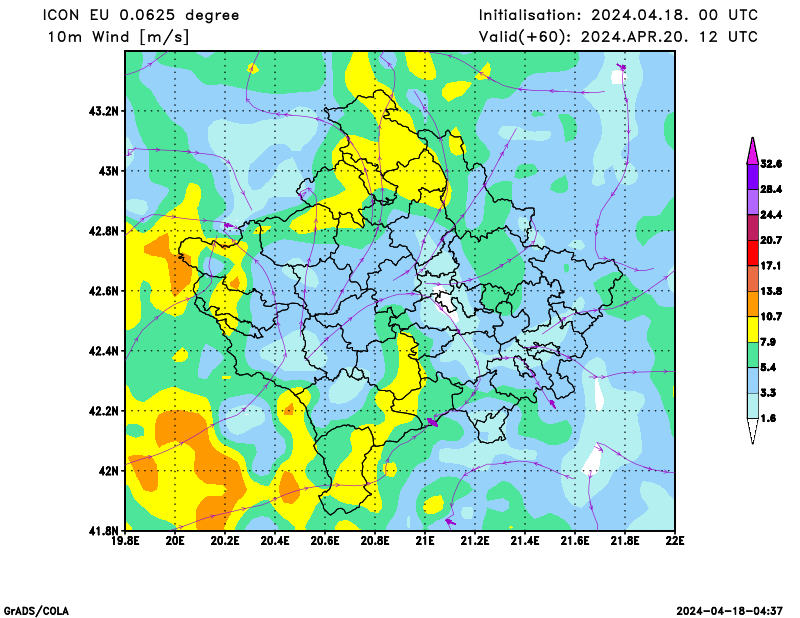Viewport: 800px width, 618px height.
Task: Click the orange legend swatch below 13.8
Action: point(753,304)
